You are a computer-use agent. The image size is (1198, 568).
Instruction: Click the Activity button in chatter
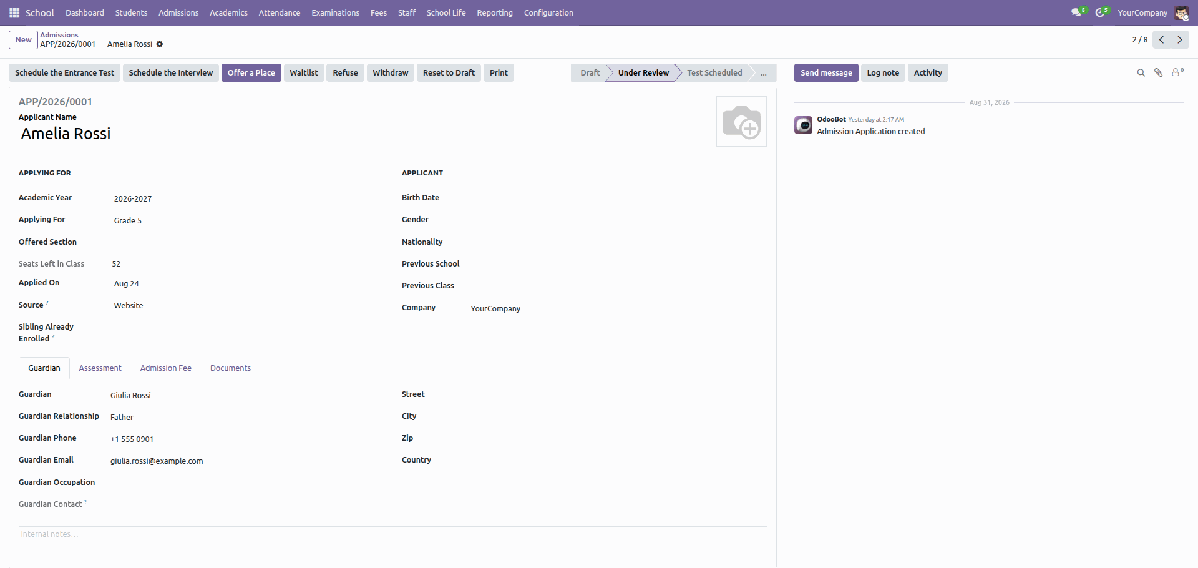[x=928, y=73]
